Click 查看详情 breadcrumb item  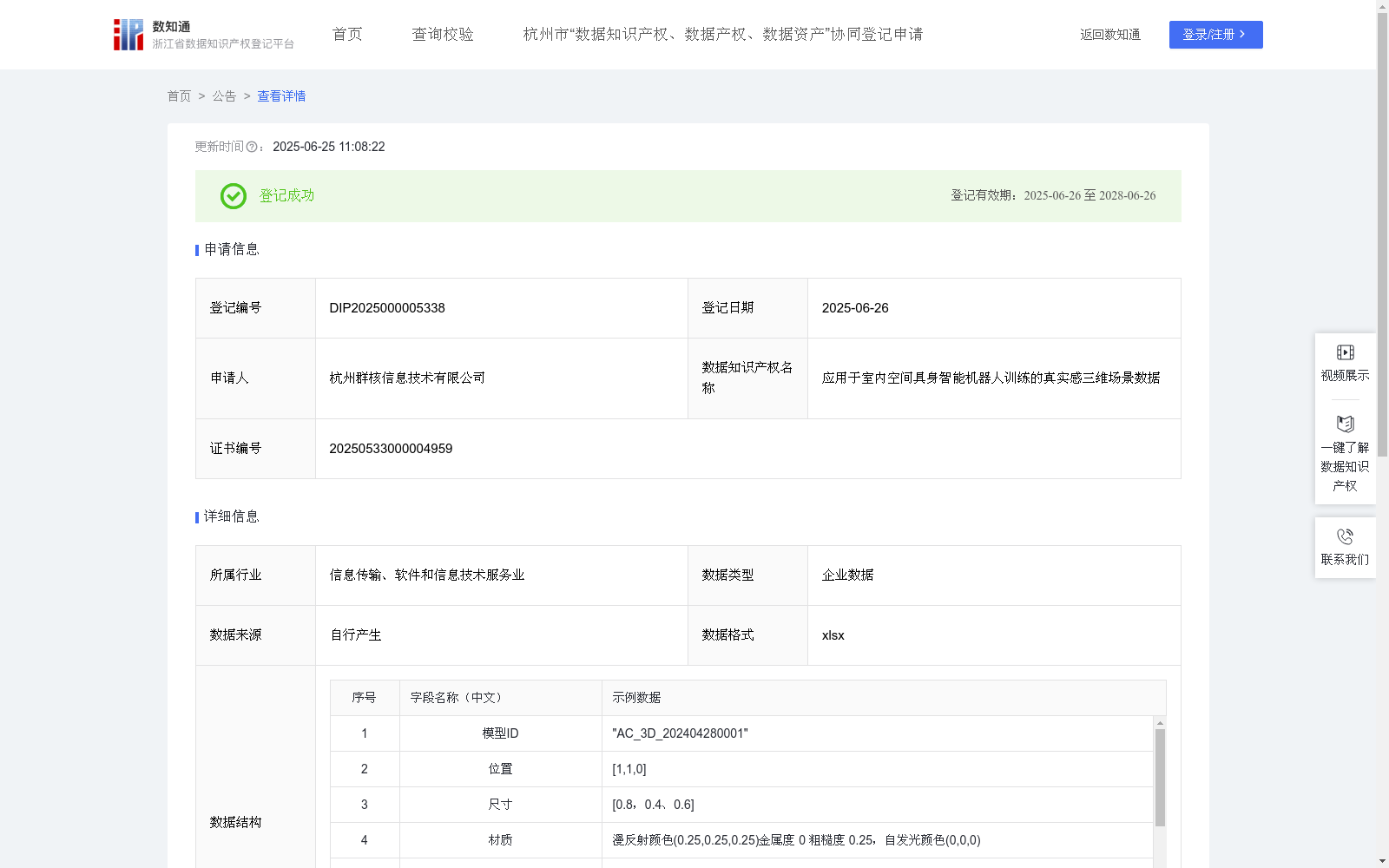click(x=281, y=96)
